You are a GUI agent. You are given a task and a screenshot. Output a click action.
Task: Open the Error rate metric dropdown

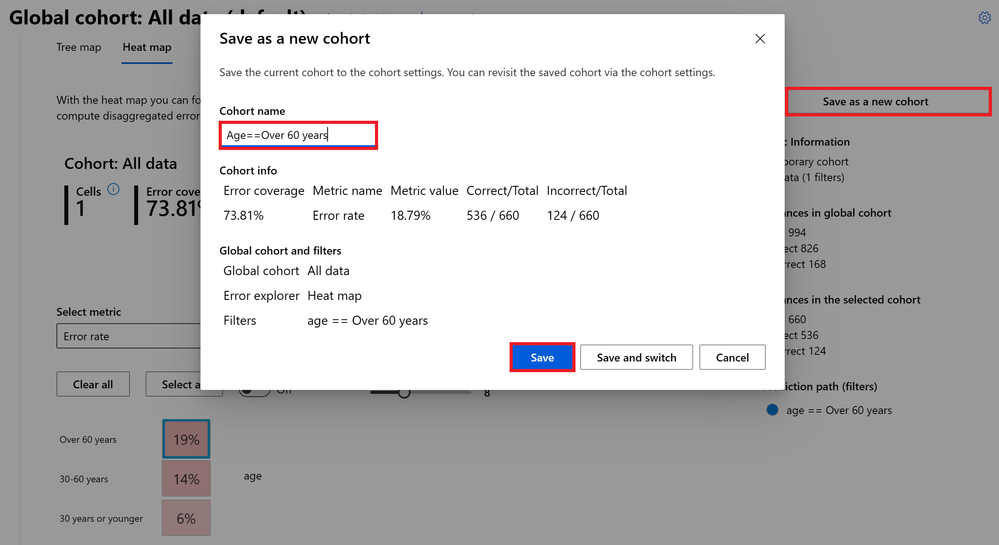[128, 336]
